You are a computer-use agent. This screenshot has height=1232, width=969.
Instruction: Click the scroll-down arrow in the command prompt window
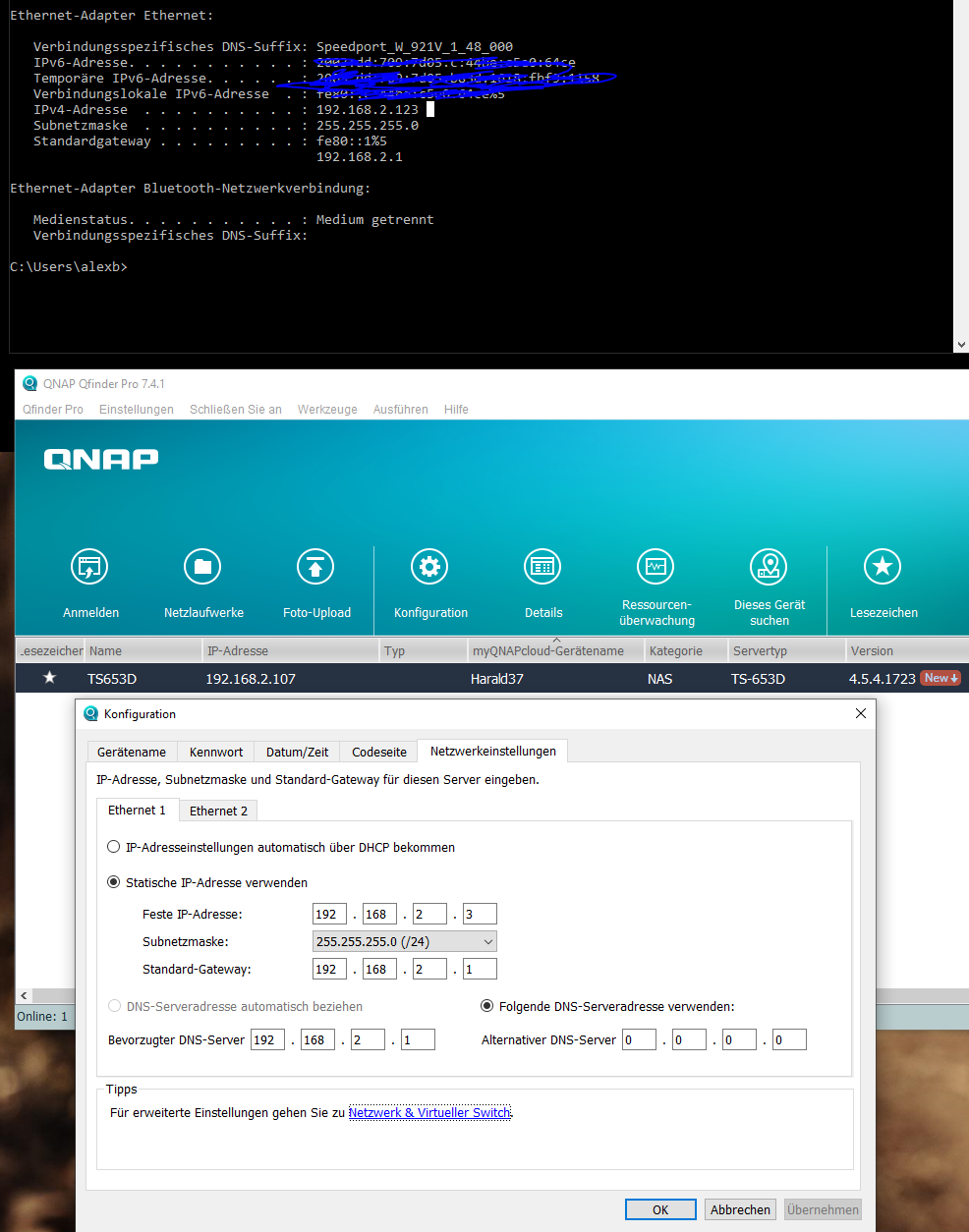(961, 345)
